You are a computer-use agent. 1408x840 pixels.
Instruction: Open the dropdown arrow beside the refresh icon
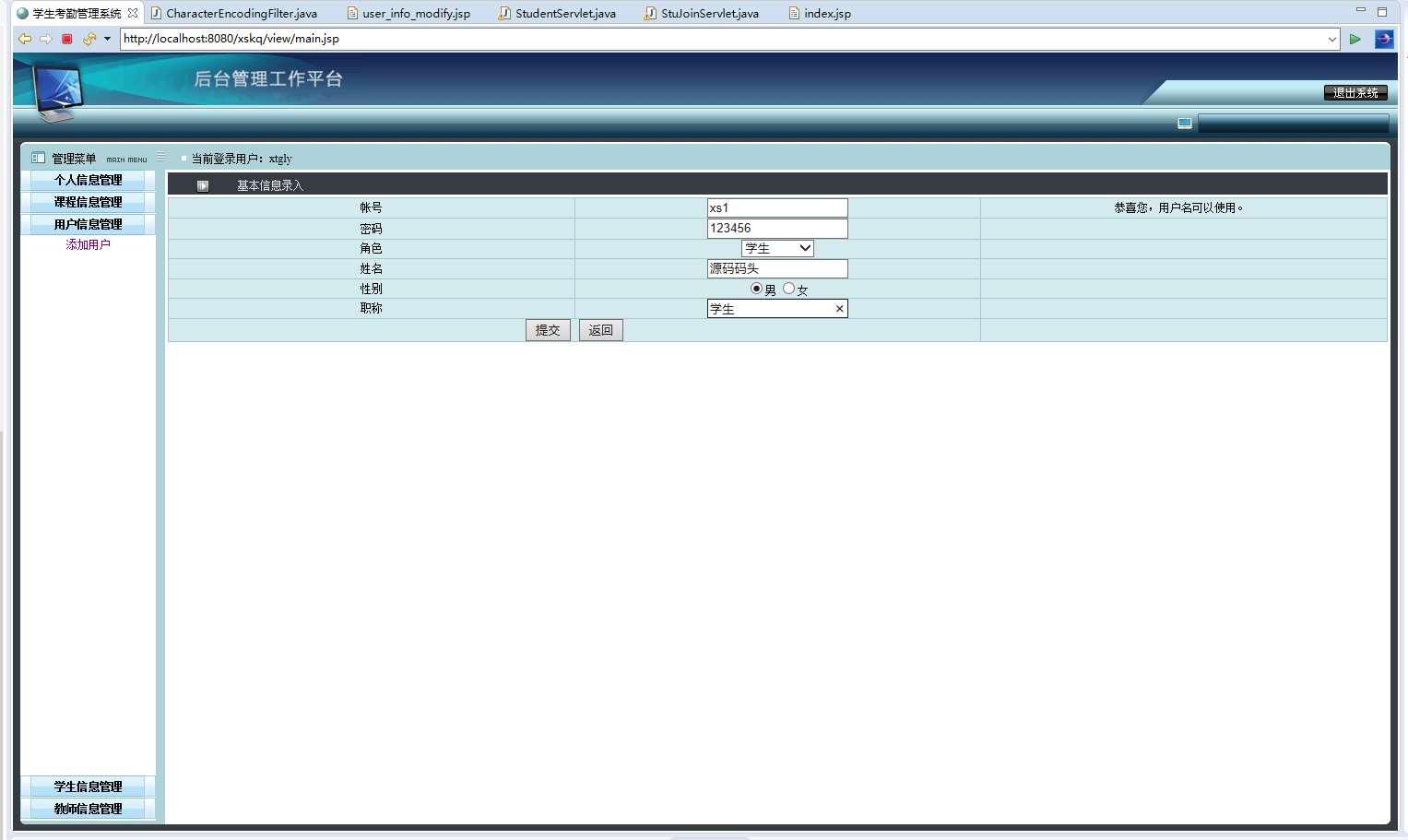coord(107,39)
